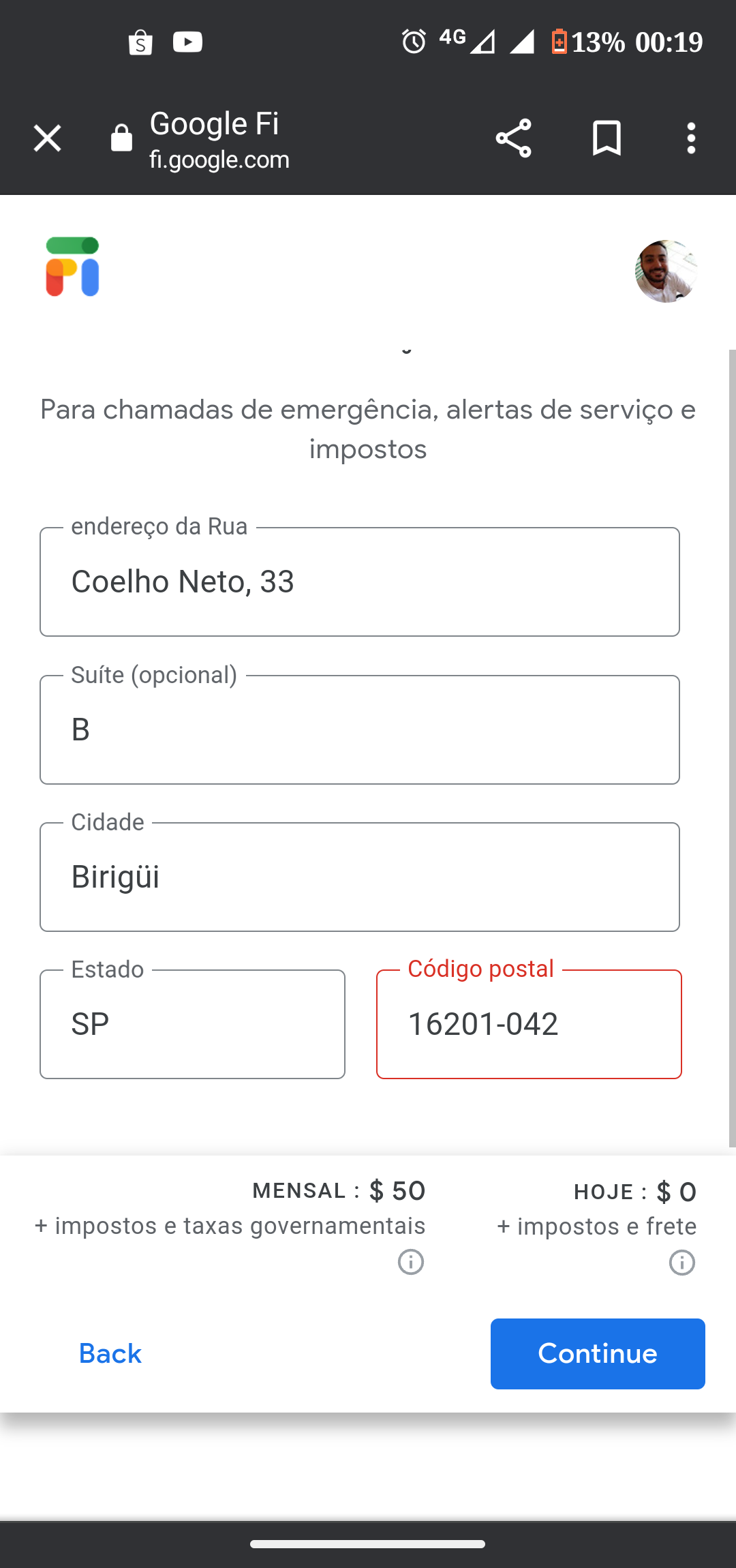Open the three-dot browser menu

(691, 138)
